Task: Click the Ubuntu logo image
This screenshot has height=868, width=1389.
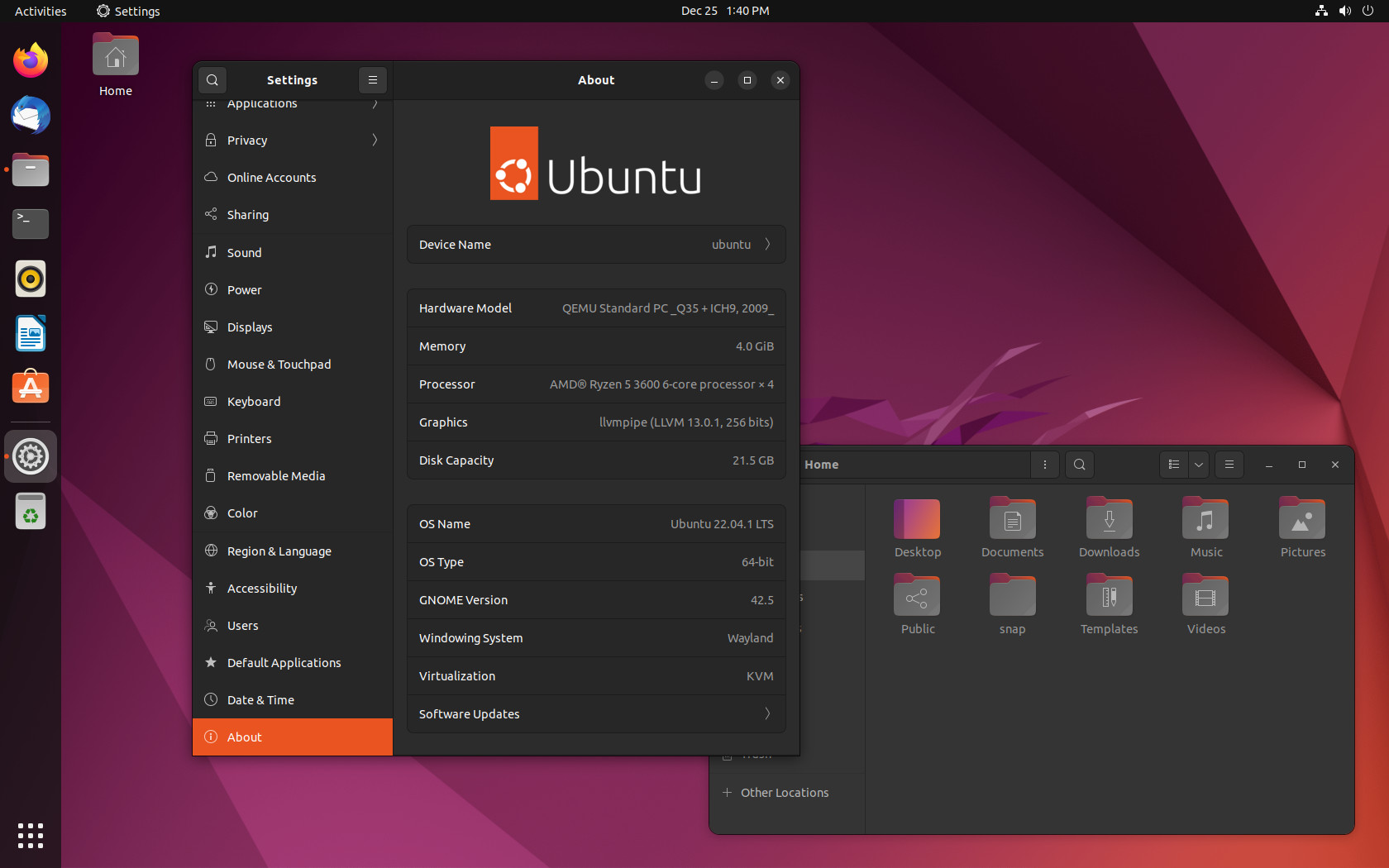Action: 596,163
